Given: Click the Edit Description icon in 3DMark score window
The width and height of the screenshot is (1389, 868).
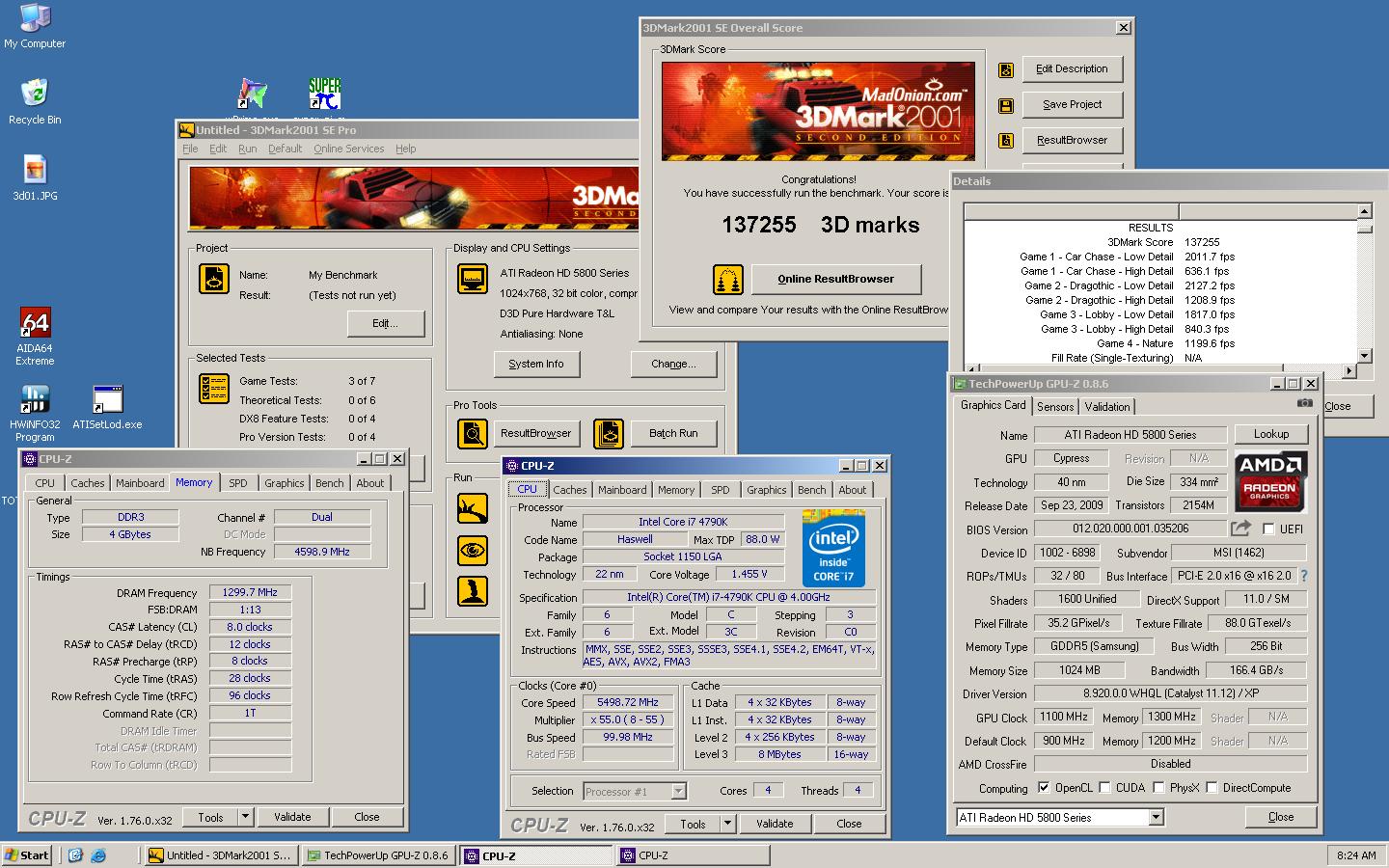Looking at the screenshot, I should pos(1006,69).
